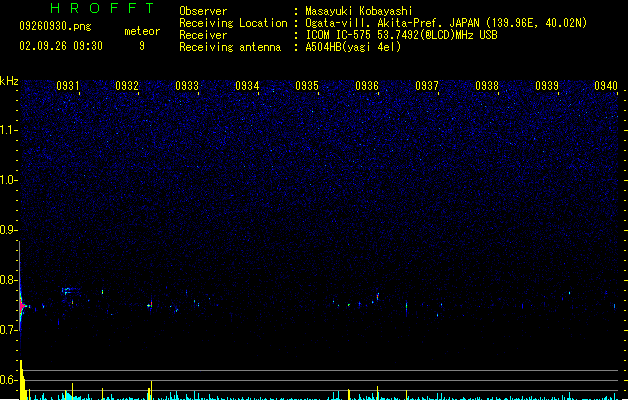Click the HROFFT title text
The height and width of the screenshot is (400, 629).
tap(102, 8)
